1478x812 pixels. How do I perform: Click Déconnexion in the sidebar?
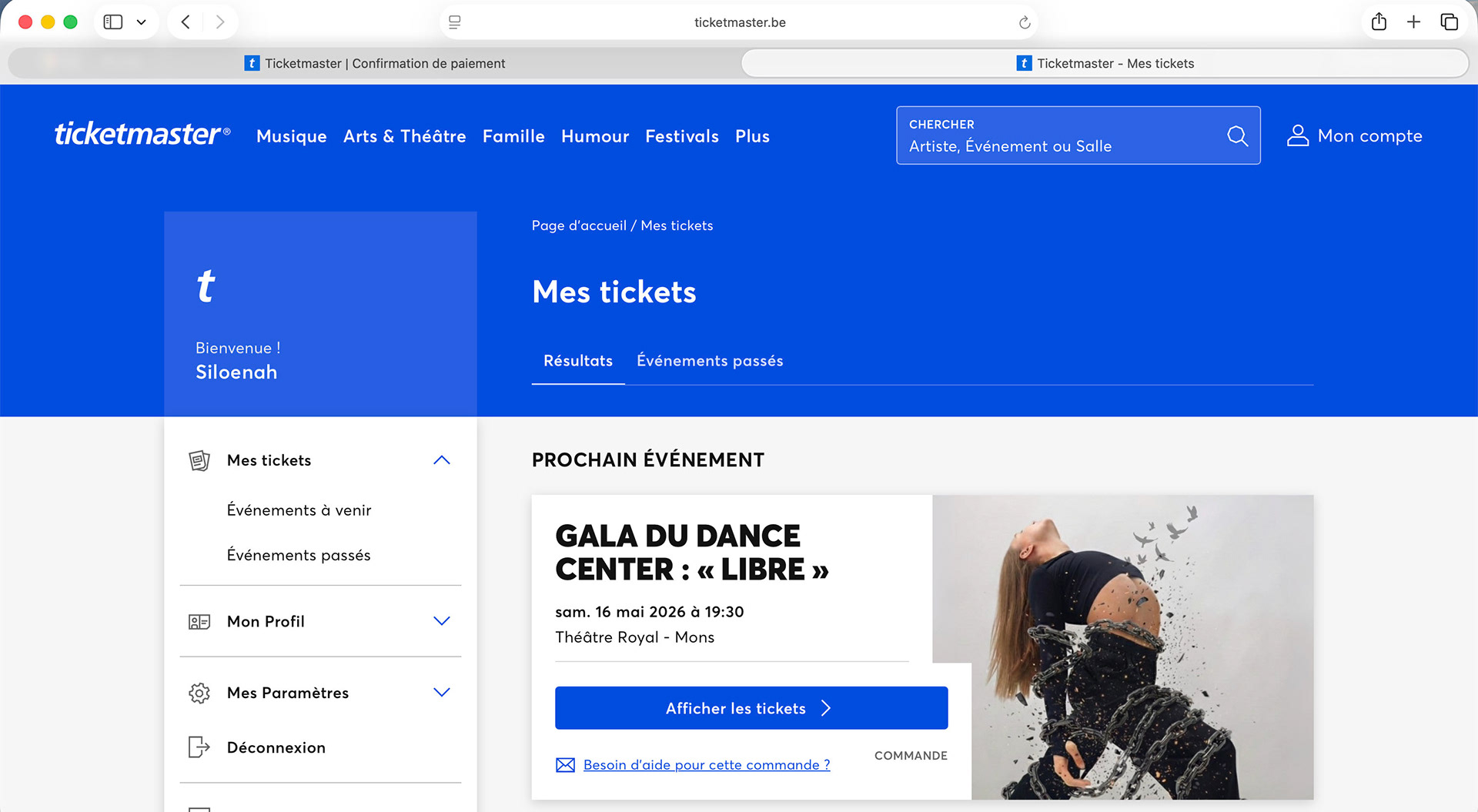pyautogui.click(x=276, y=747)
